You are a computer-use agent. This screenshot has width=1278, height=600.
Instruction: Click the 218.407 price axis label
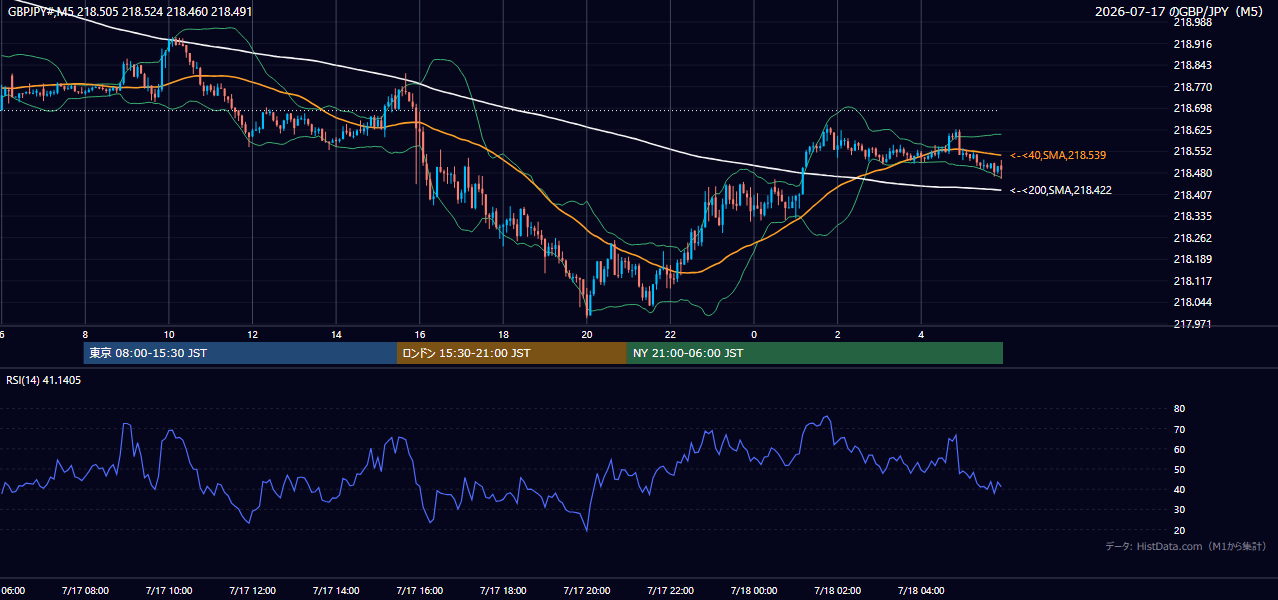[x=1192, y=195]
